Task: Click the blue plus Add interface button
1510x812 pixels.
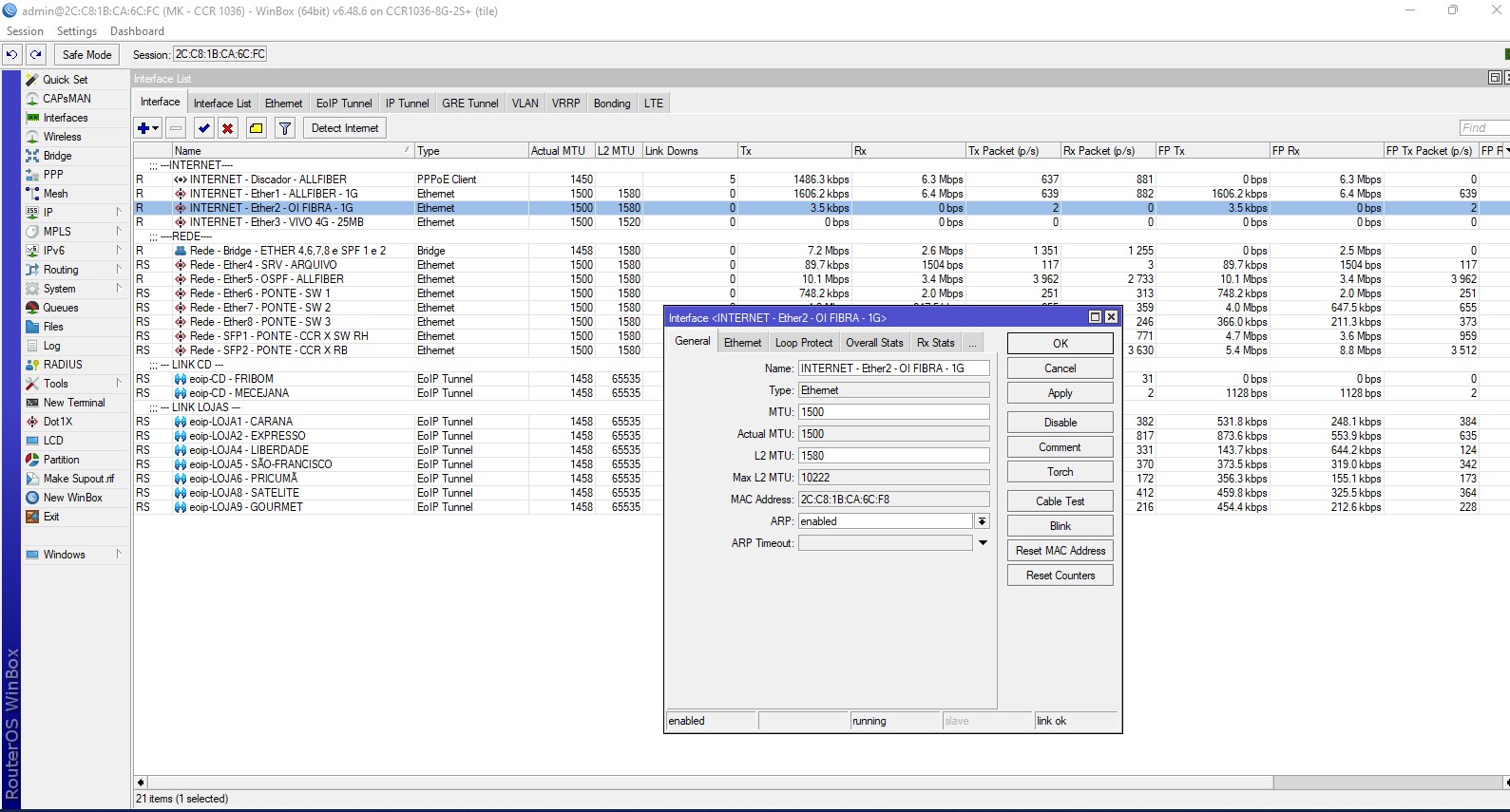Action: 144,128
